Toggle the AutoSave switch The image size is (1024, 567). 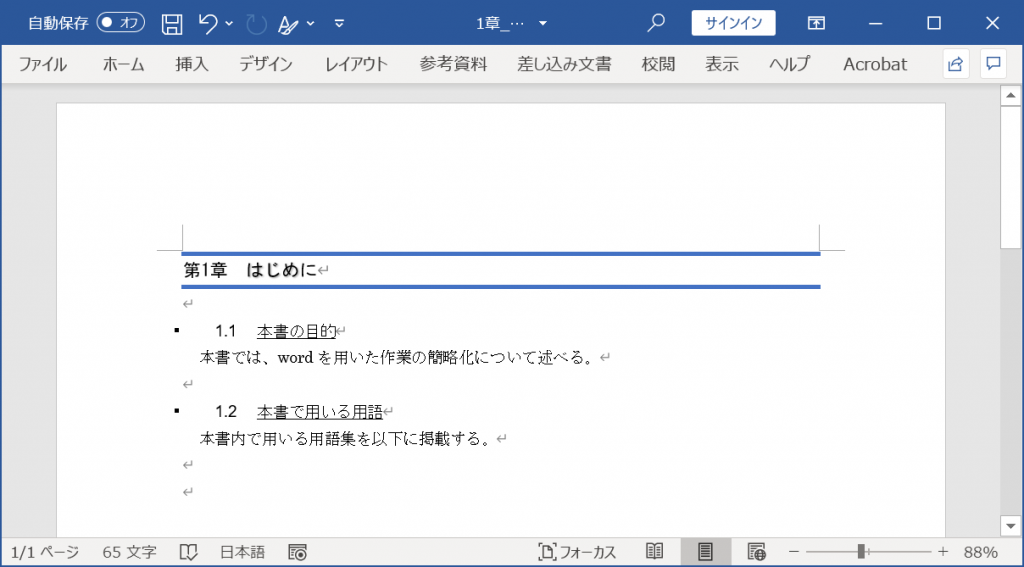pyautogui.click(x=121, y=23)
